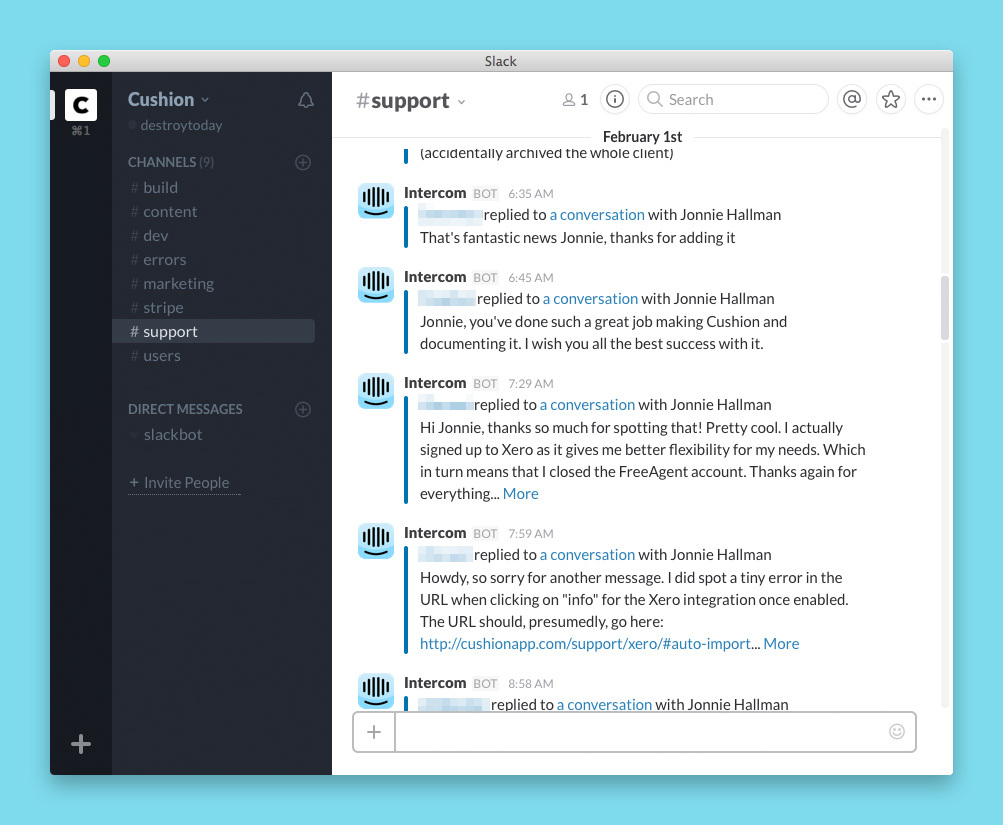The height and width of the screenshot is (825, 1003).
Task: Click the Intercom avatar for the 8:58 AM message
Action: (x=375, y=691)
